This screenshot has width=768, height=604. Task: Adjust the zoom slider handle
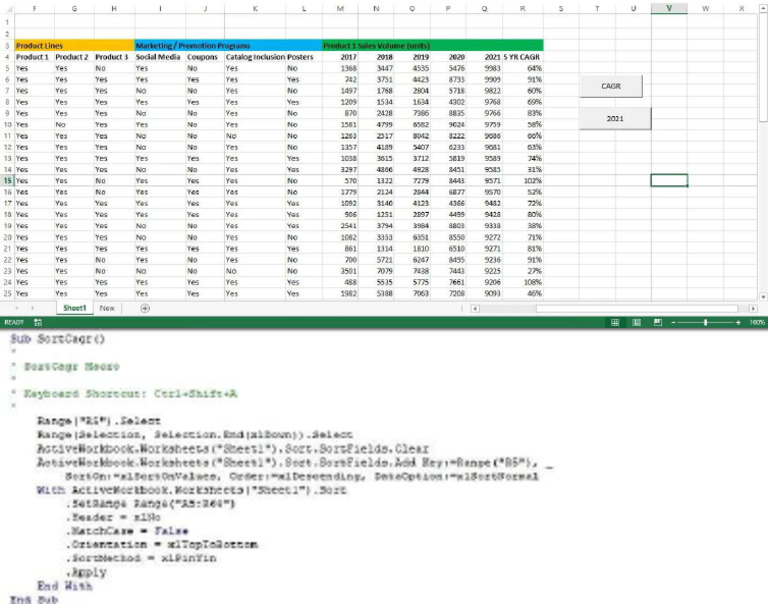(x=706, y=323)
